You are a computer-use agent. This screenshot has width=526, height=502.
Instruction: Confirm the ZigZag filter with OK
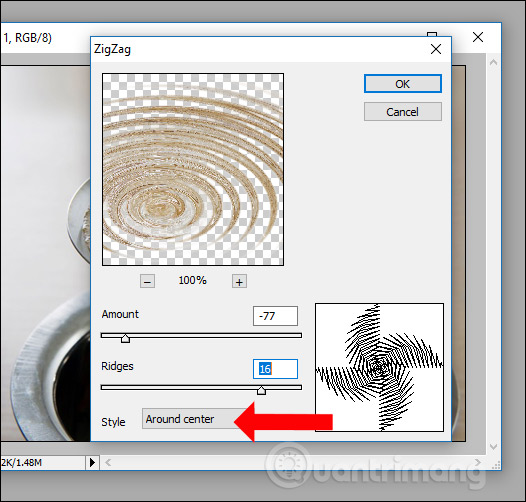(403, 84)
